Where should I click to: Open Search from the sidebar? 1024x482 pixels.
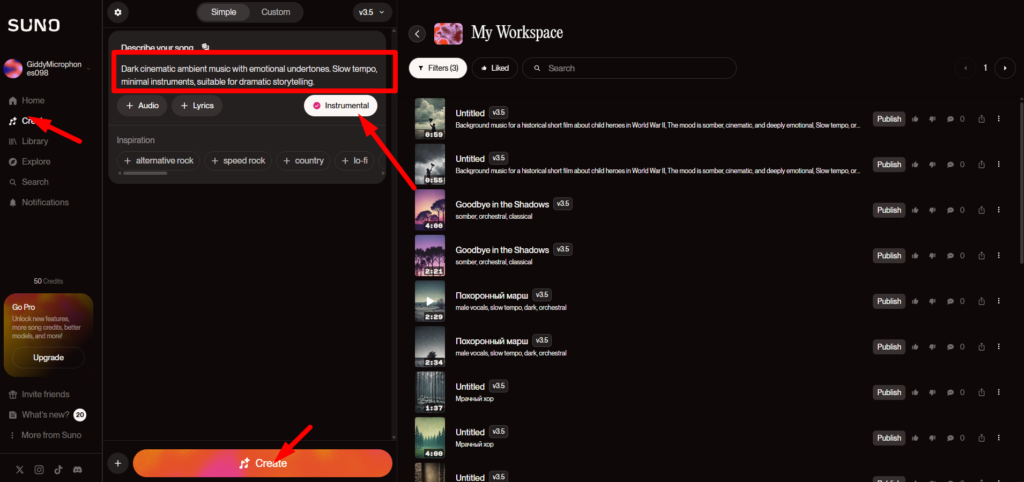[29, 182]
